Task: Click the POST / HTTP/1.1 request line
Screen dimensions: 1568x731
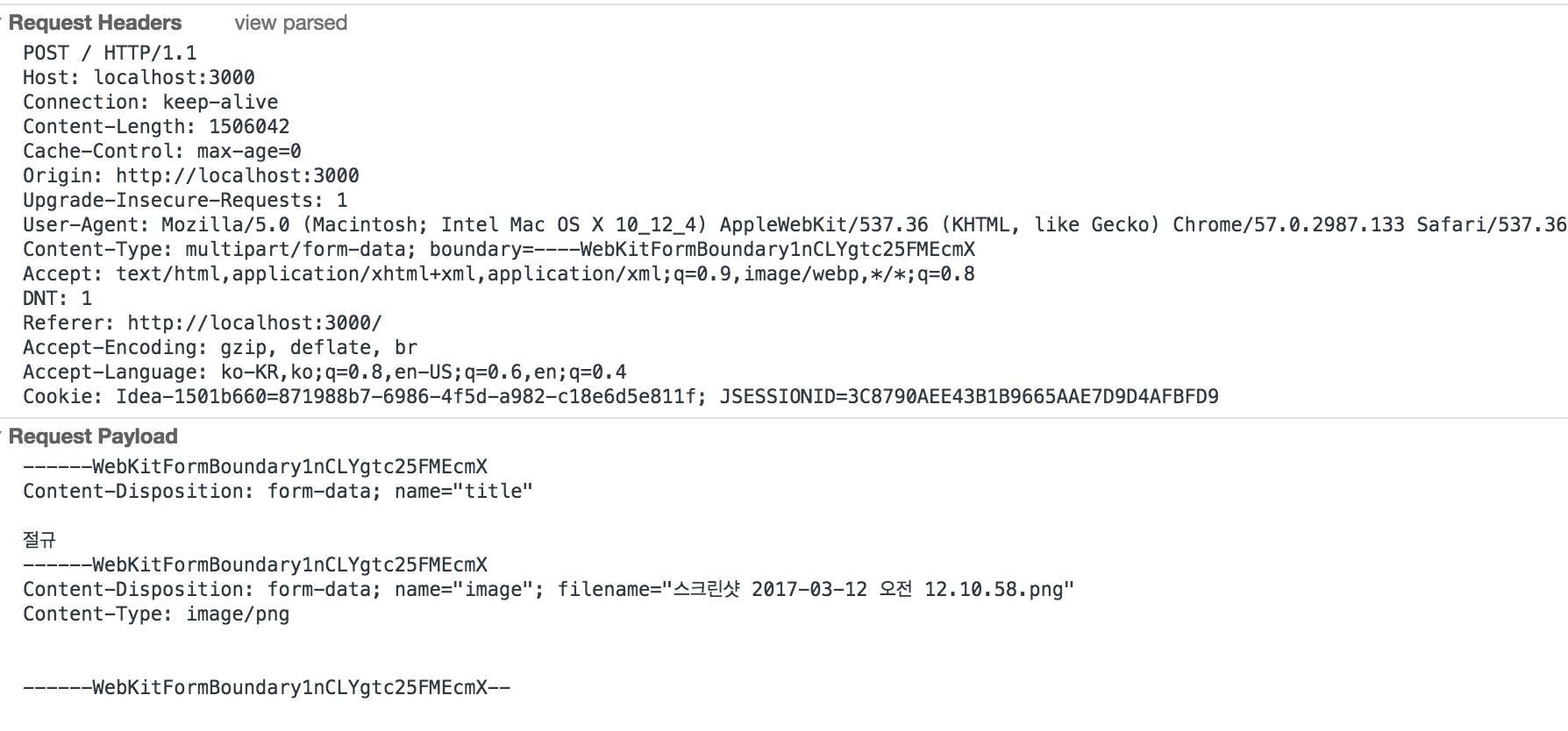Action: [x=110, y=53]
